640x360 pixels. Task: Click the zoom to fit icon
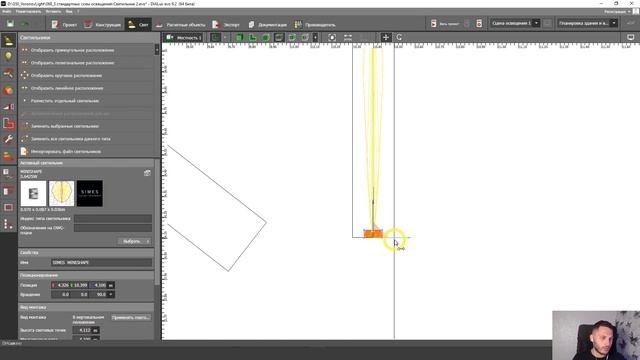[x=332, y=38]
